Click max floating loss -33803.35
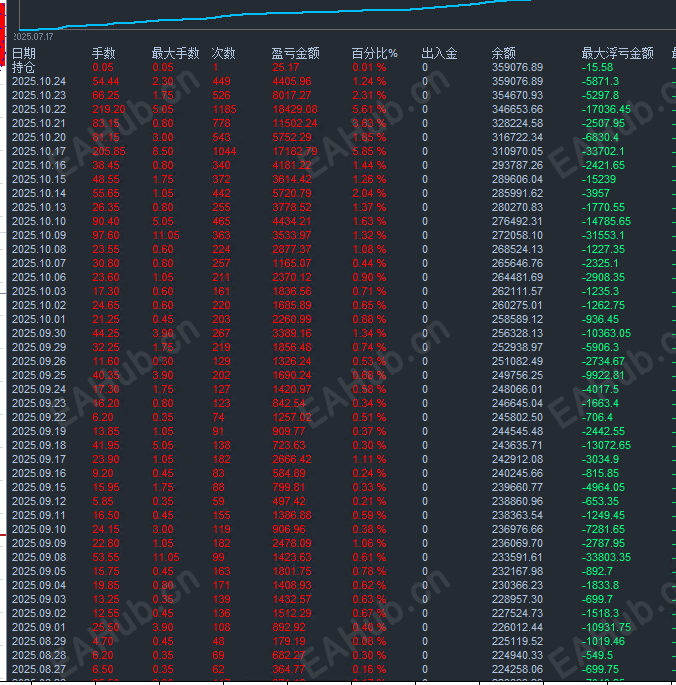The width and height of the screenshot is (676, 685). click(607, 557)
